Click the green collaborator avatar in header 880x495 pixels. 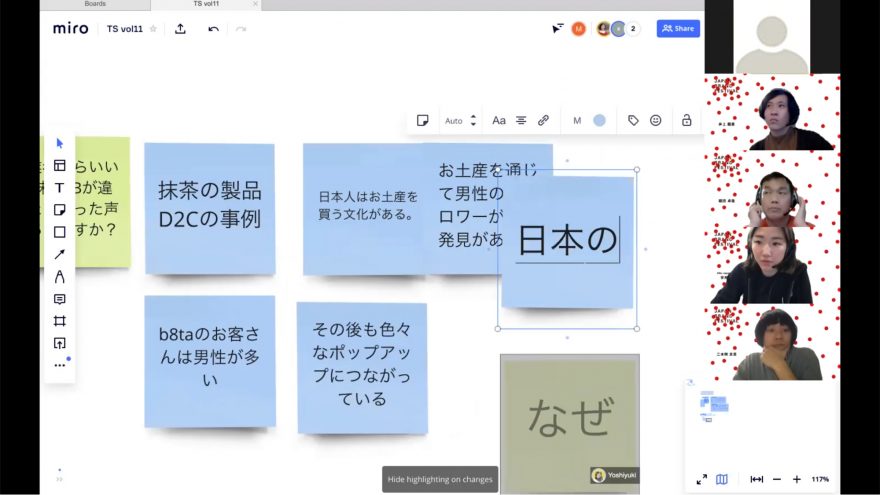click(618, 29)
